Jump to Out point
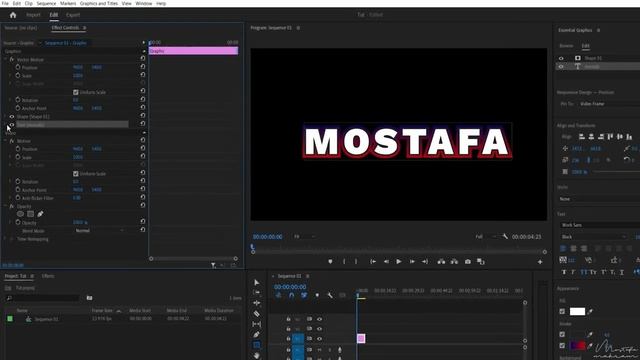The height and width of the screenshot is (360, 640). tap(425, 262)
